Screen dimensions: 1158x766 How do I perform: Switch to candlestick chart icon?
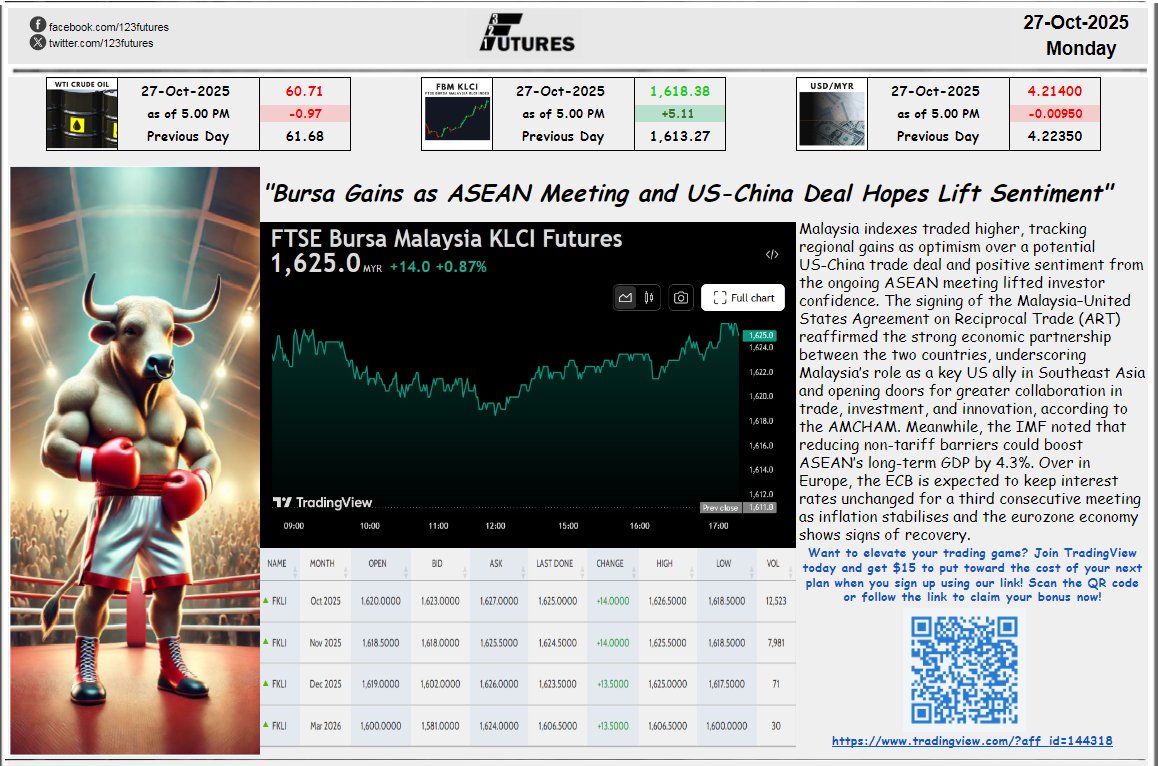click(x=648, y=298)
